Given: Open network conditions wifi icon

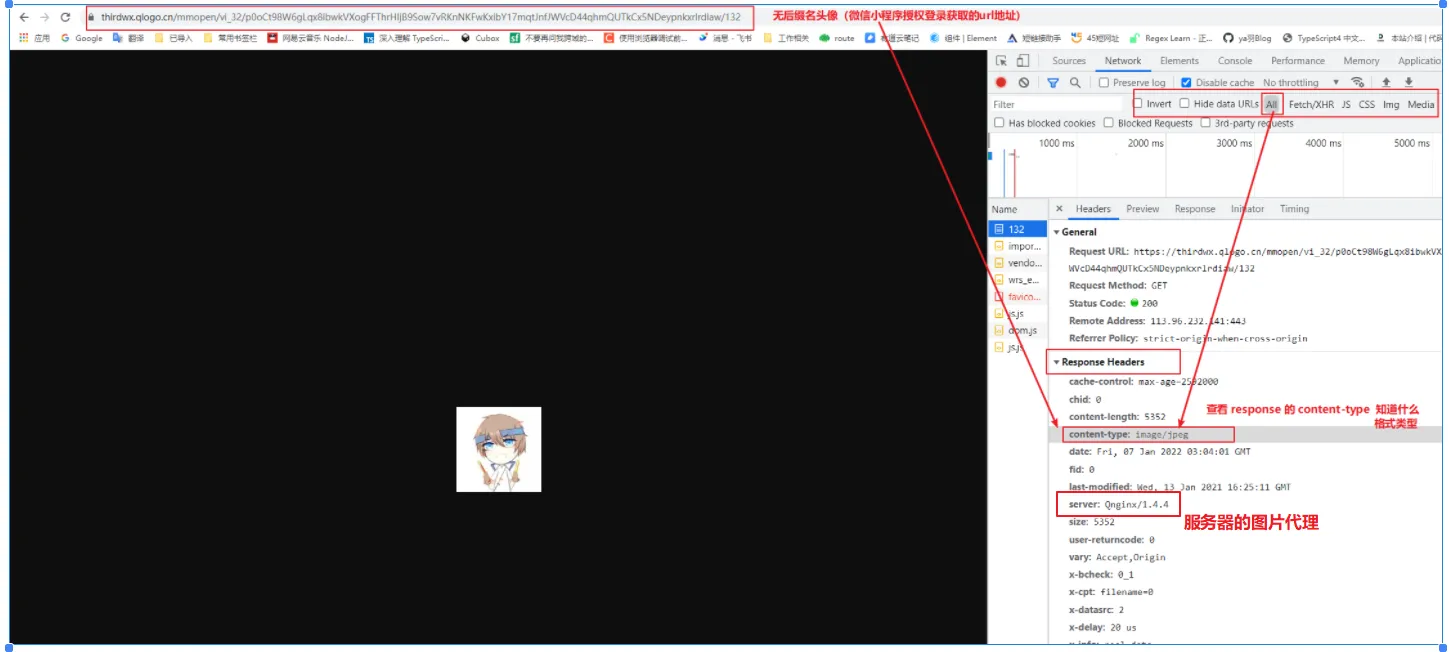Looking at the screenshot, I should click(x=1357, y=83).
